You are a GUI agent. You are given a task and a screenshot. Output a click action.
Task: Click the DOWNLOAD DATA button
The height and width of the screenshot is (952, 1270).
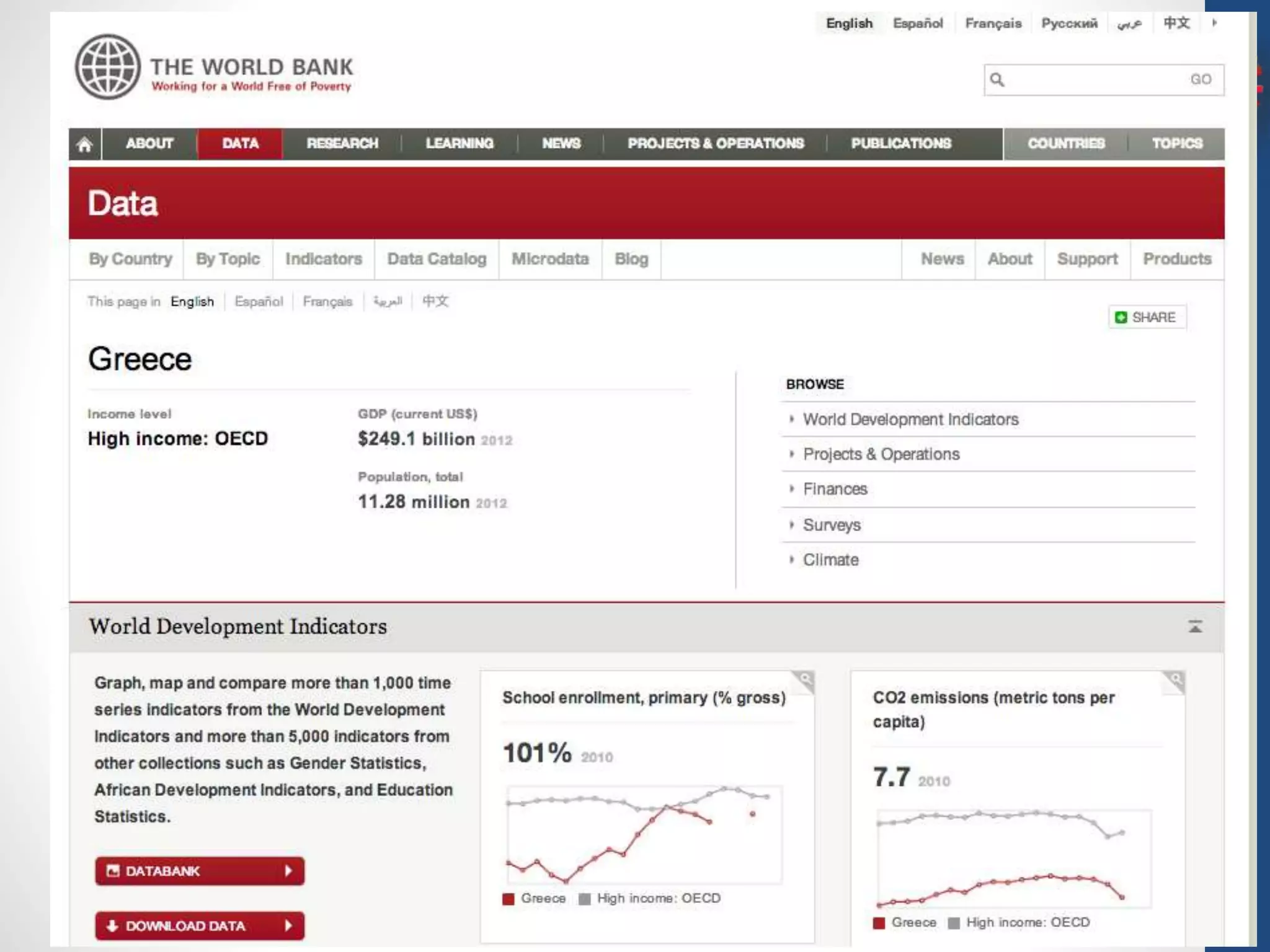[x=199, y=925]
